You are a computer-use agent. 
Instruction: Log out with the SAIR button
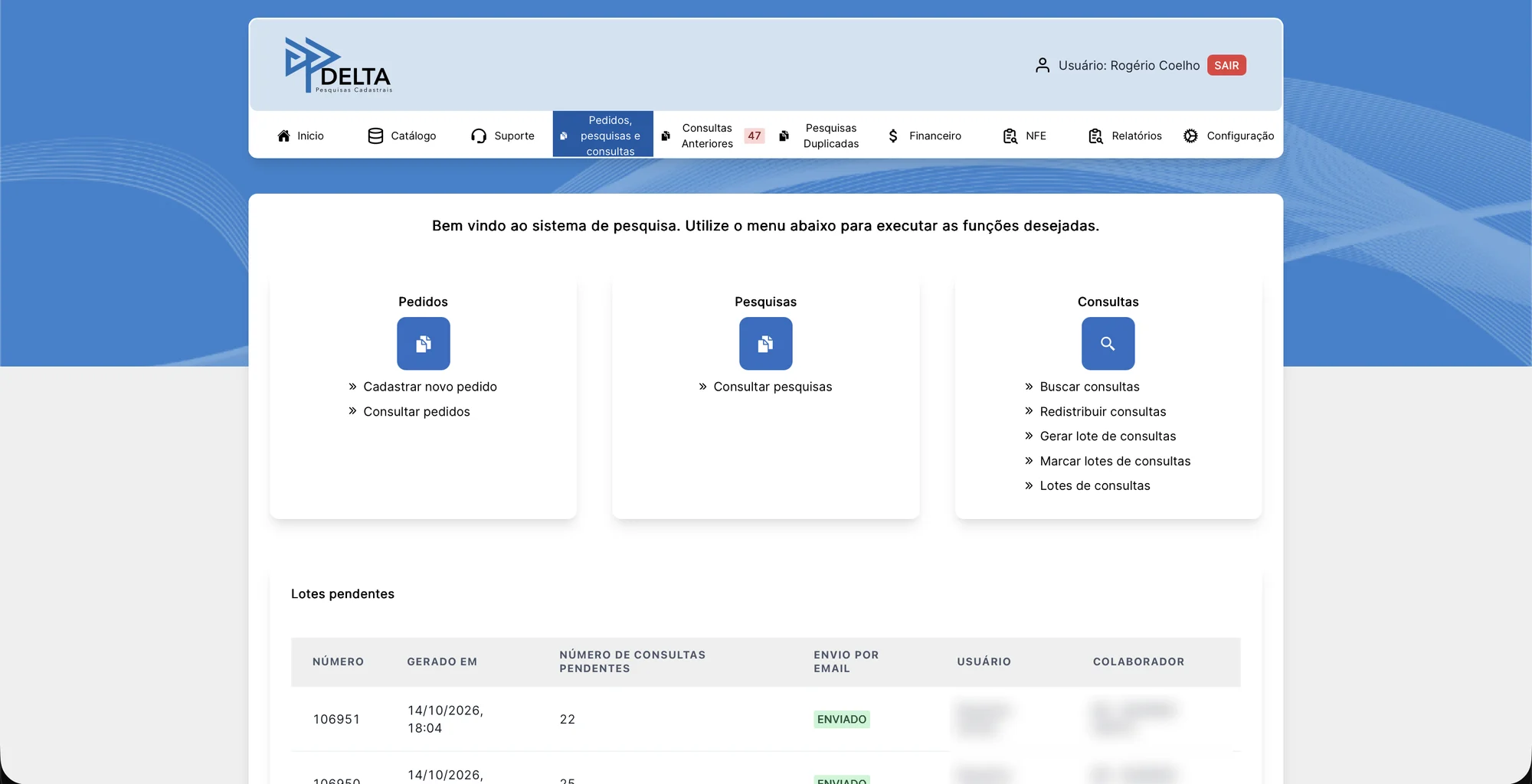coord(1226,65)
